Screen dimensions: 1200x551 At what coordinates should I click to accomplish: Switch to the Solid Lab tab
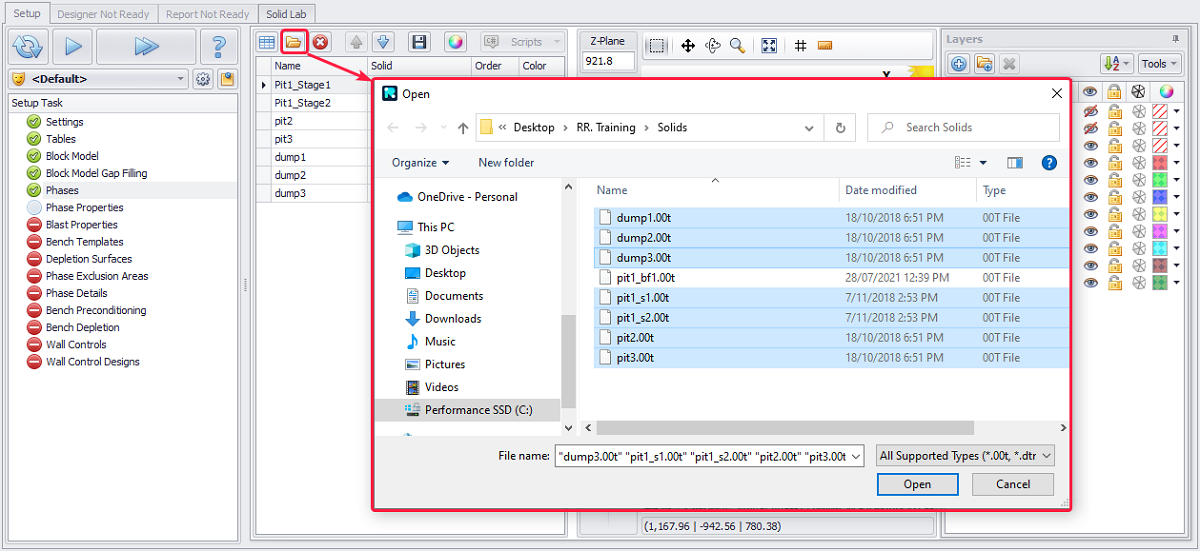pyautogui.click(x=288, y=14)
